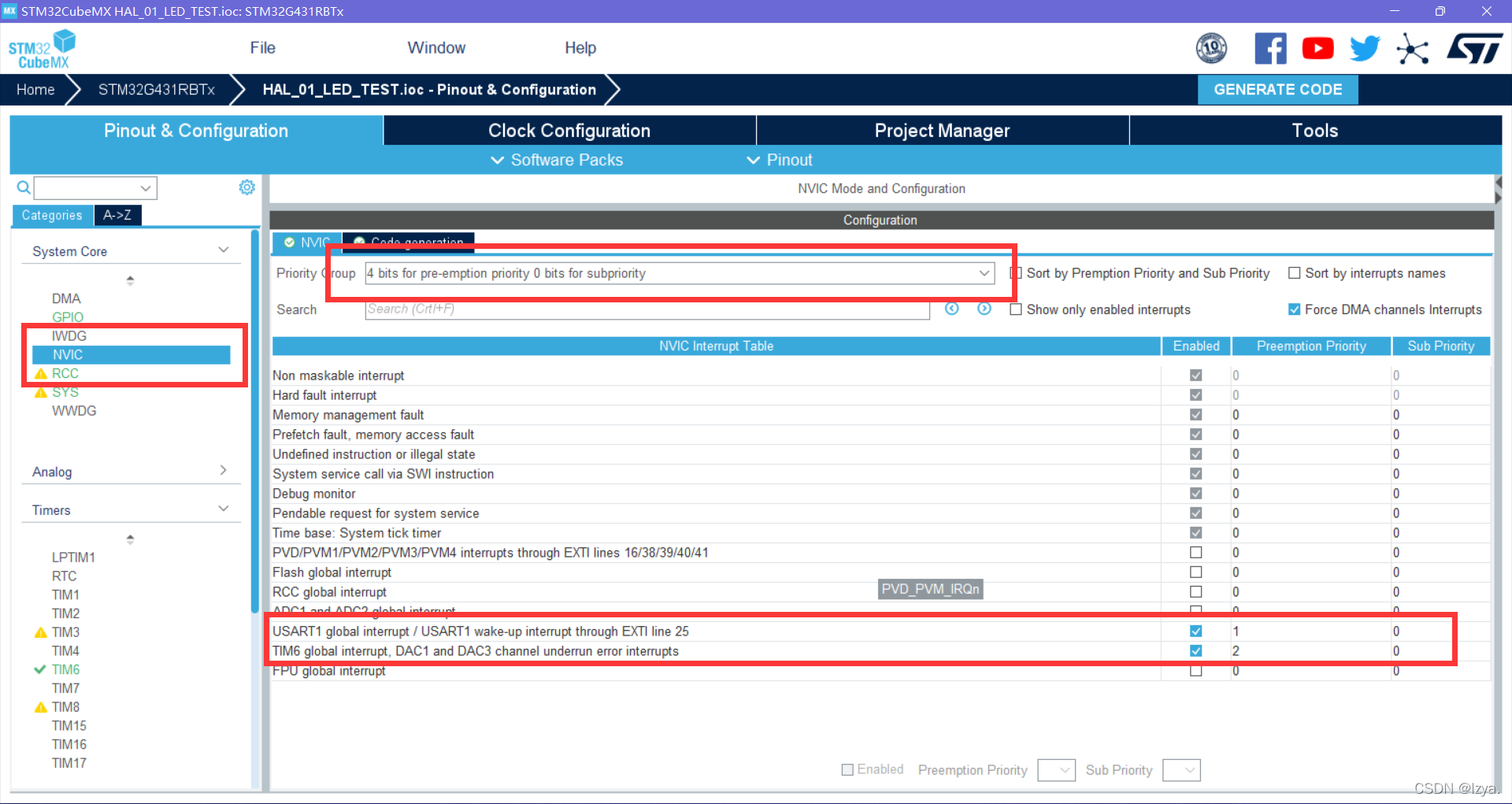Click the SYS warning triangle icon
The width and height of the screenshot is (1512, 804).
click(x=41, y=392)
